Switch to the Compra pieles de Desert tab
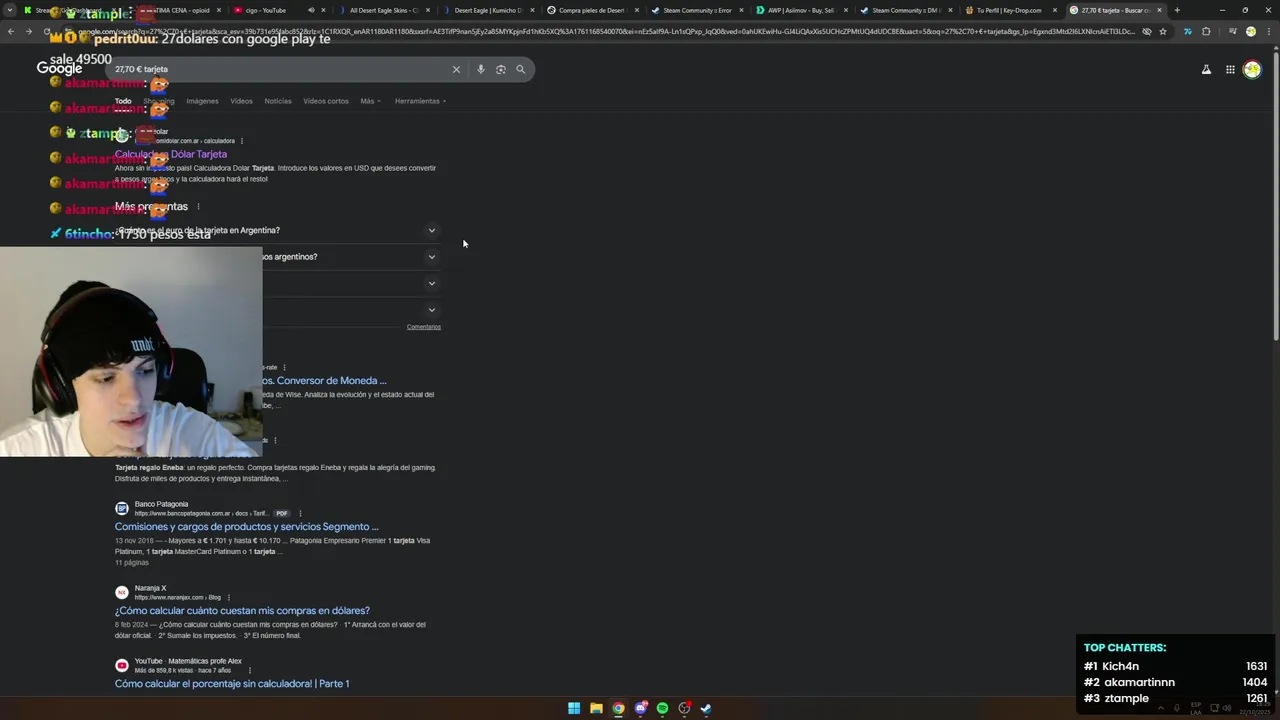This screenshot has width=1280, height=720. [x=590, y=10]
